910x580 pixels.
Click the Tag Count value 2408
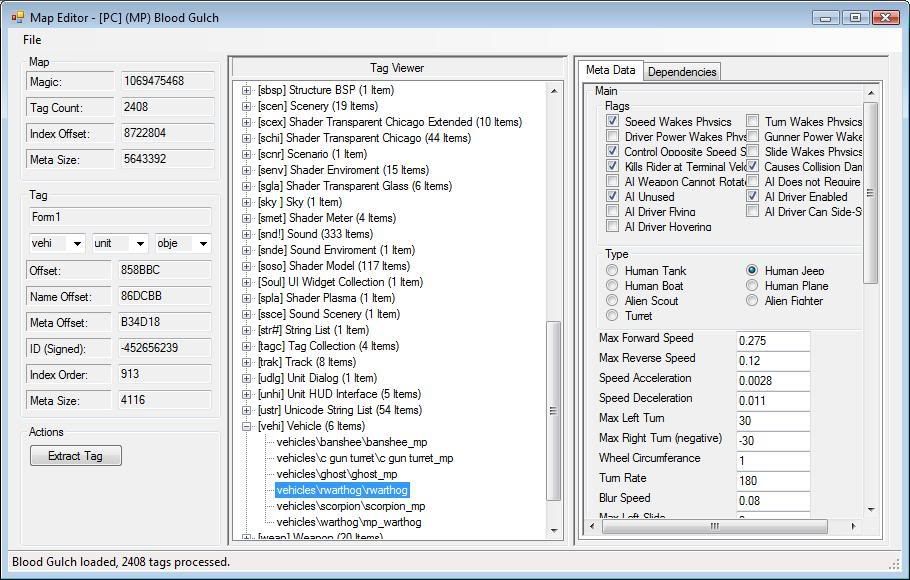[167, 107]
